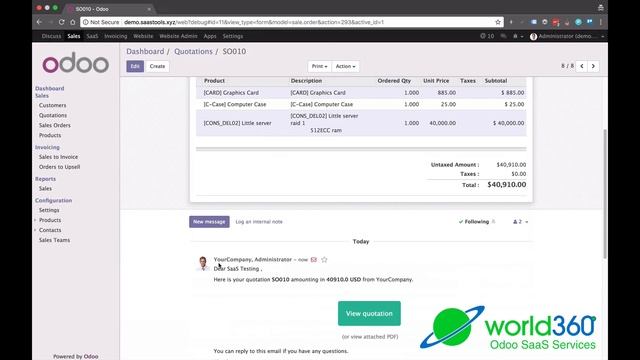Open Settings under Configuration
Screen dimensions: 640x360
(49, 210)
